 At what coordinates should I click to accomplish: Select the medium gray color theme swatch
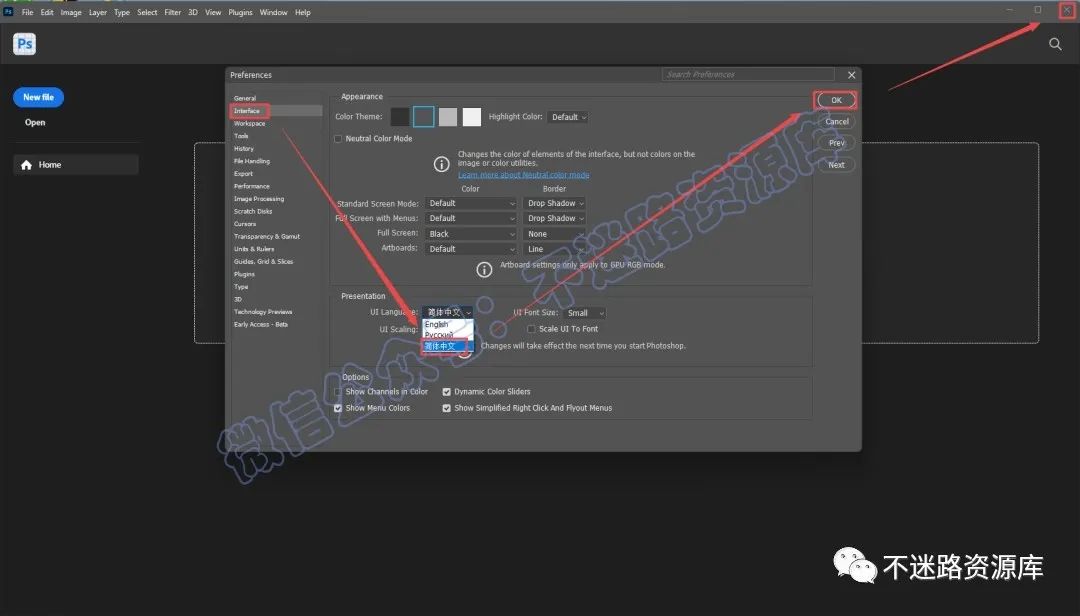point(448,117)
